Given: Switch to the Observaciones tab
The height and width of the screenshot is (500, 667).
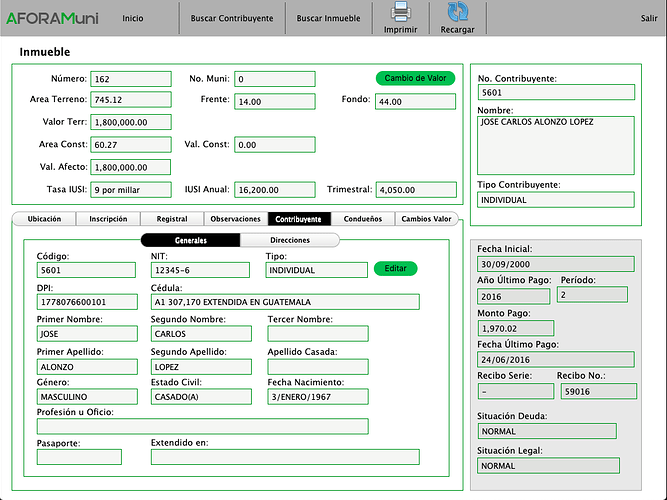Looking at the screenshot, I should coord(236,219).
